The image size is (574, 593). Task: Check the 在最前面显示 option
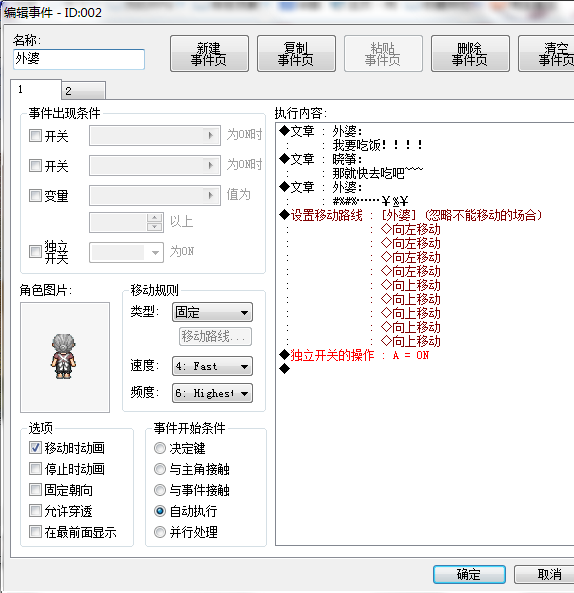pos(35,532)
